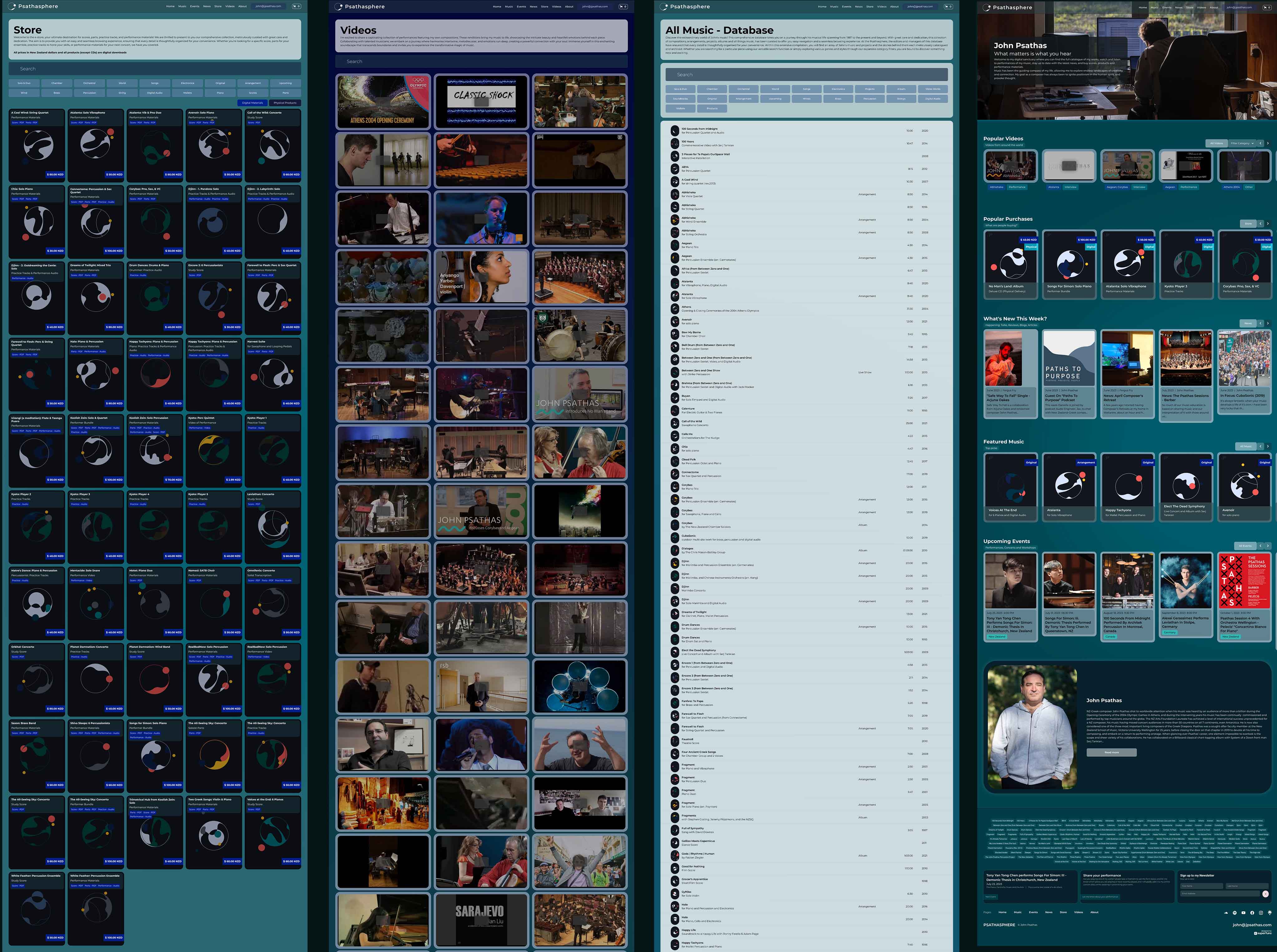Open the Filter Category dropdown
The width and height of the screenshot is (1277, 952).
coord(1242,144)
